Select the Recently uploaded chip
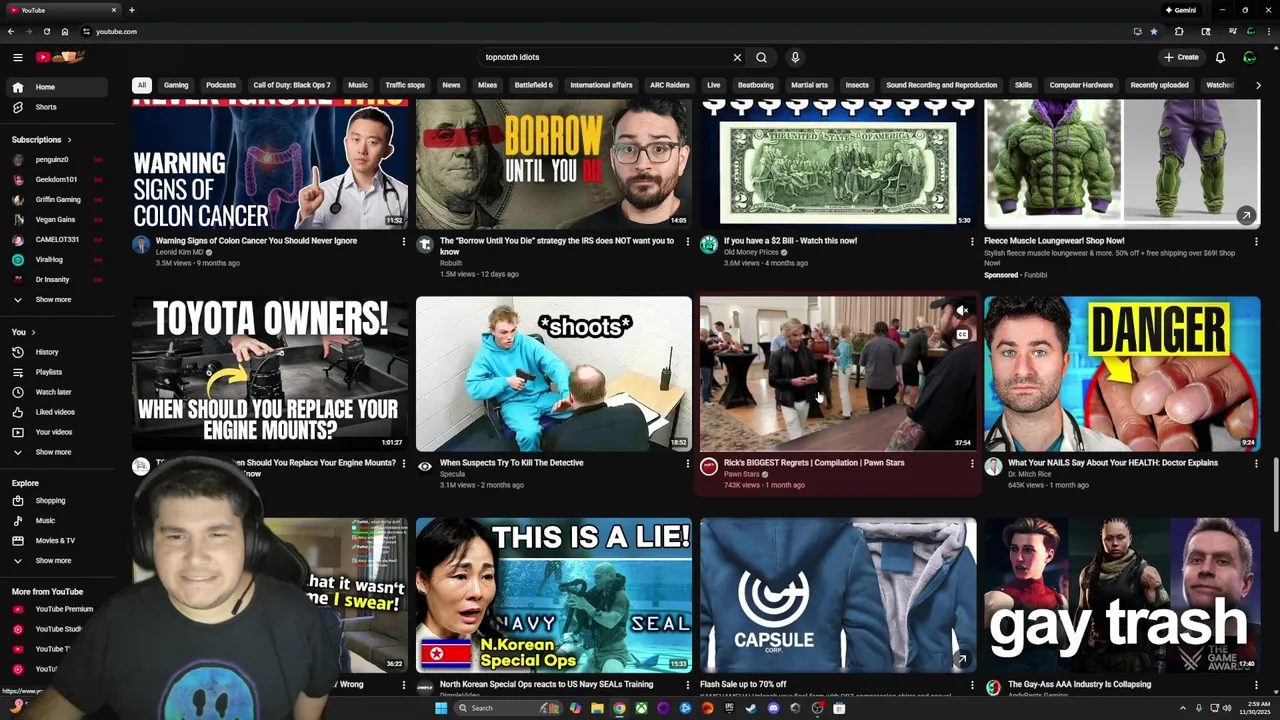Viewport: 1280px width, 720px height. pos(1159,85)
